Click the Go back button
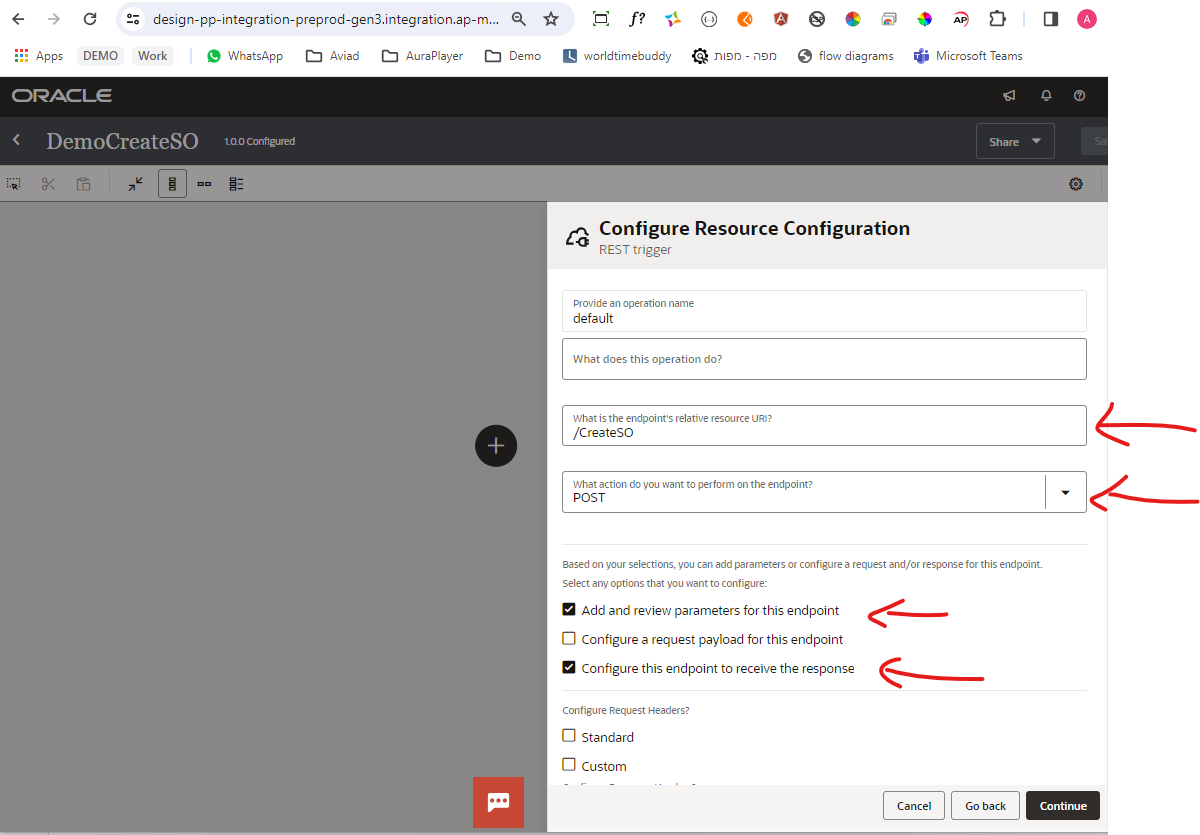The height and width of the screenshot is (835, 1200). coord(985,806)
